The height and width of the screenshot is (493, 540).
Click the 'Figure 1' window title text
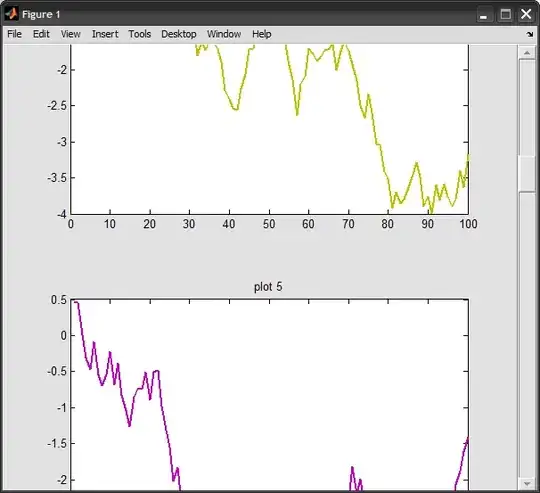tap(41, 14)
